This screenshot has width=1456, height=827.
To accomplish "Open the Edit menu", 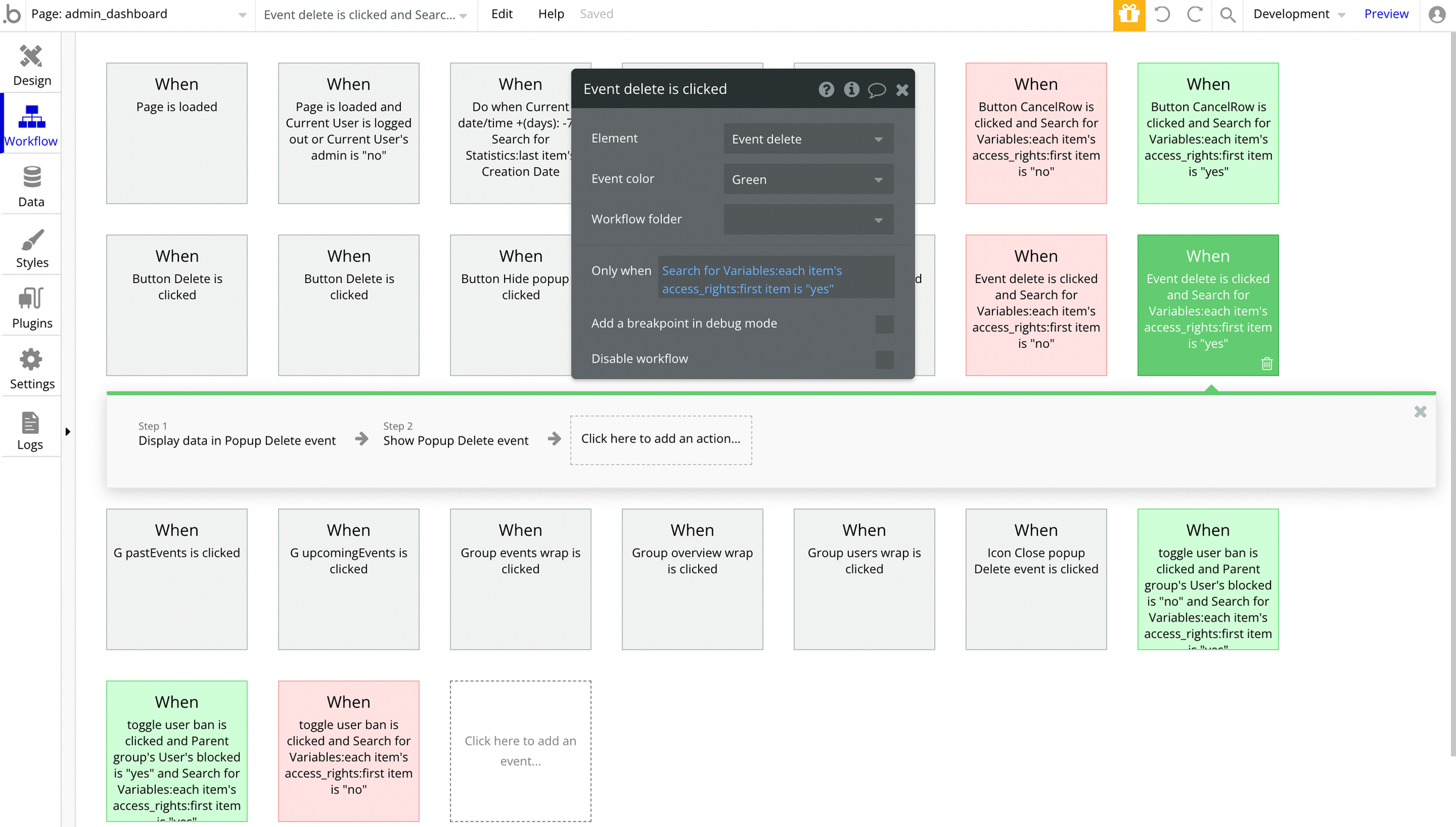I will click(x=501, y=14).
